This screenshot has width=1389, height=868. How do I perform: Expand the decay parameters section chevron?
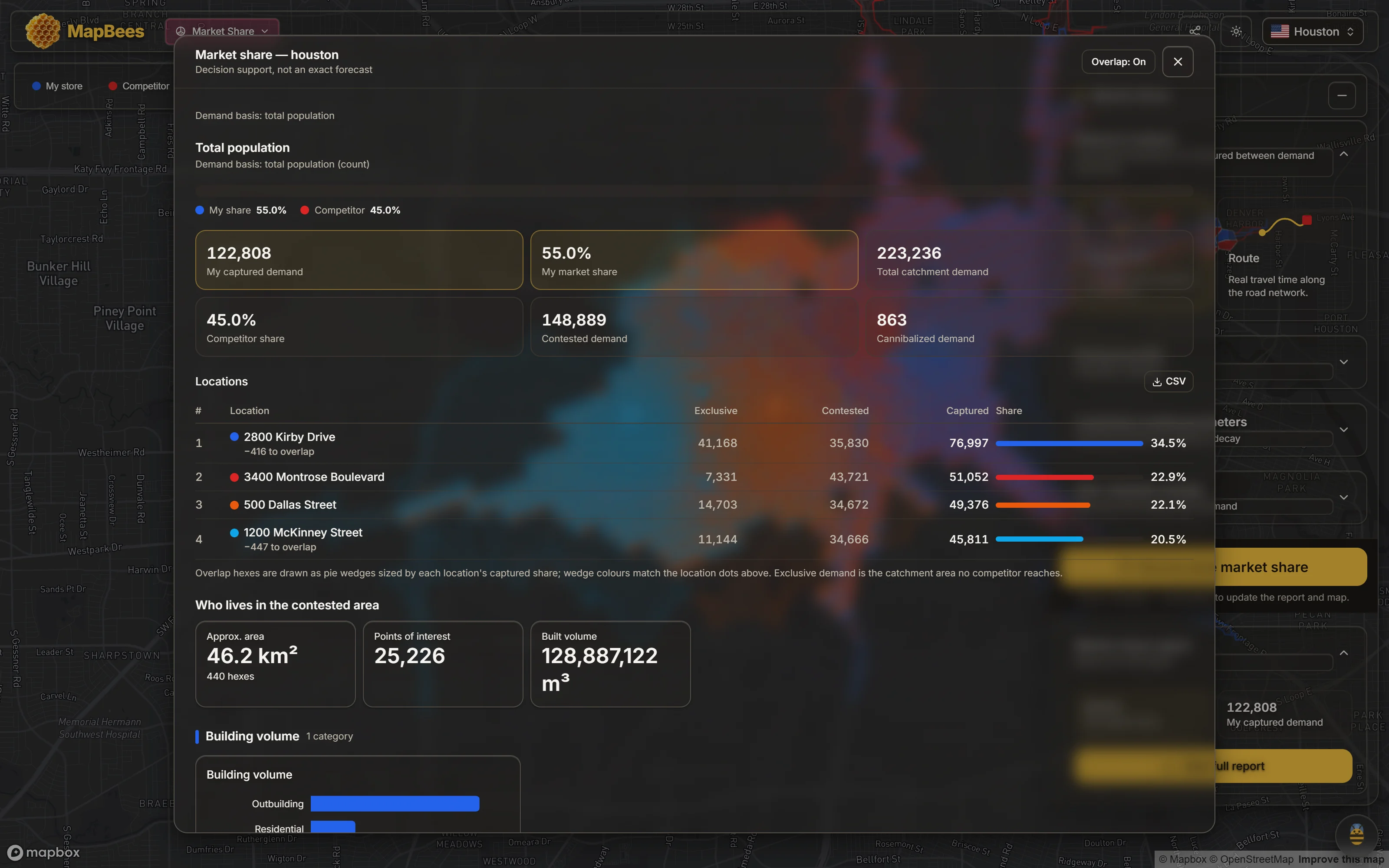click(1344, 429)
